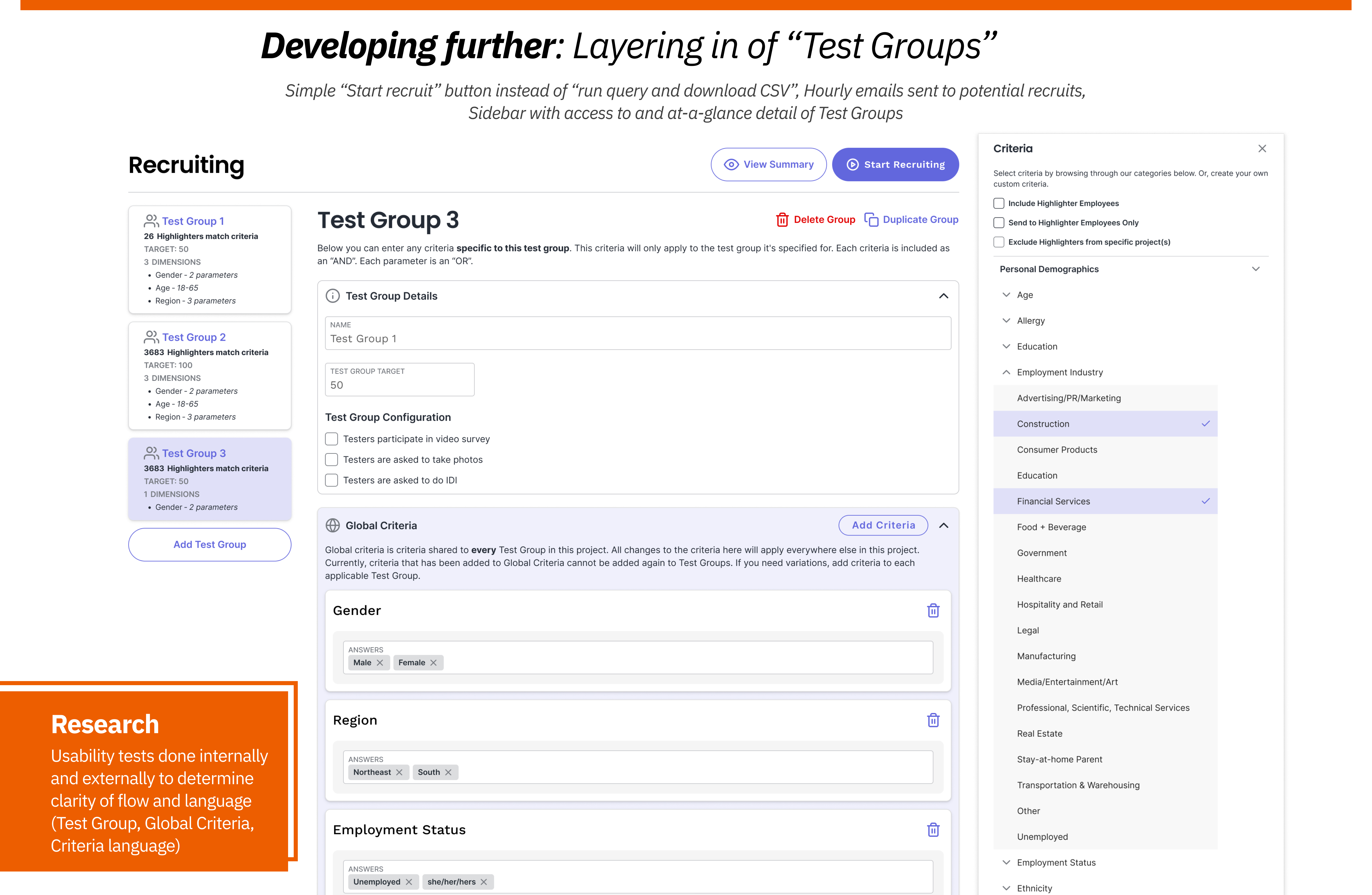The width and height of the screenshot is (1372, 895).
Task: Collapse the Global Criteria section chevron
Action: click(x=944, y=525)
